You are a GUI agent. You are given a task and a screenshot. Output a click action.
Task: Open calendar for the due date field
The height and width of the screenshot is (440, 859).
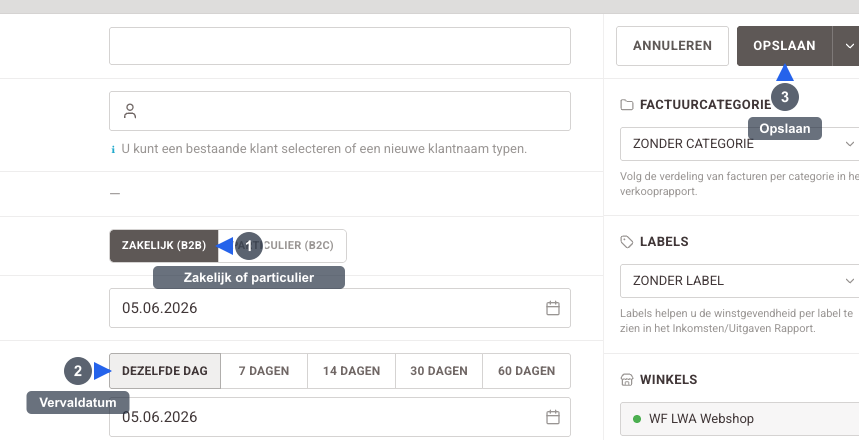click(x=553, y=417)
